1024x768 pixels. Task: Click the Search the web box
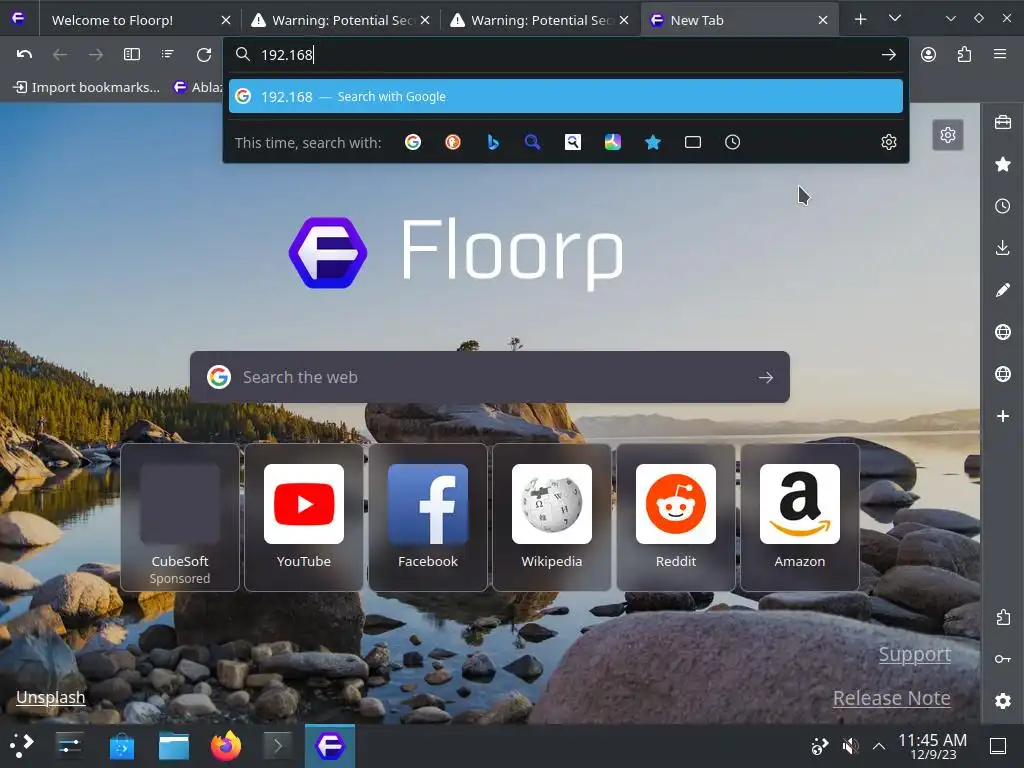pyautogui.click(x=490, y=377)
